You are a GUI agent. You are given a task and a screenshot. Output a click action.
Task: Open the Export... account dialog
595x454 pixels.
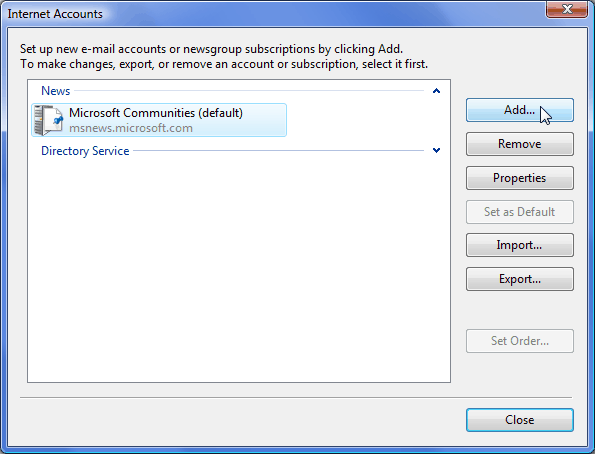point(519,279)
